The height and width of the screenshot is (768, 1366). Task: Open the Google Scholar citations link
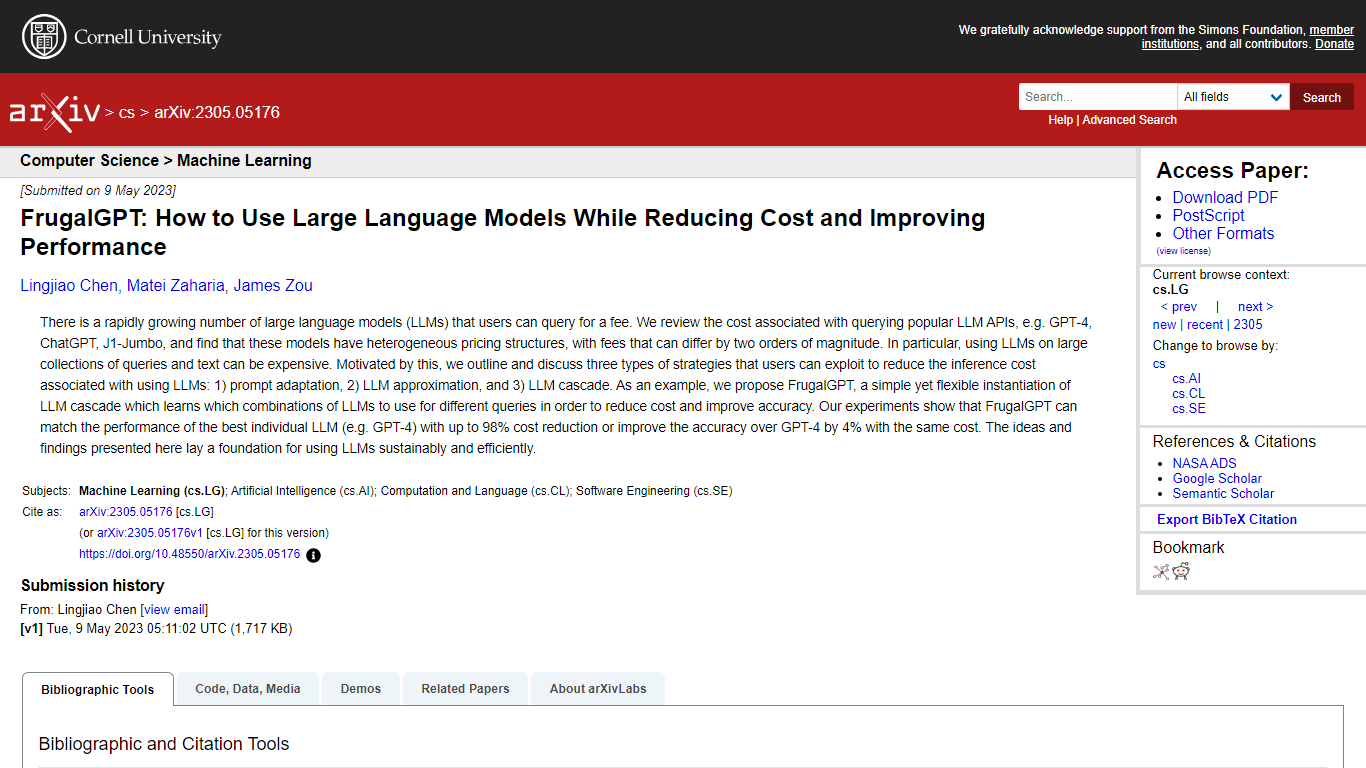click(x=1217, y=479)
